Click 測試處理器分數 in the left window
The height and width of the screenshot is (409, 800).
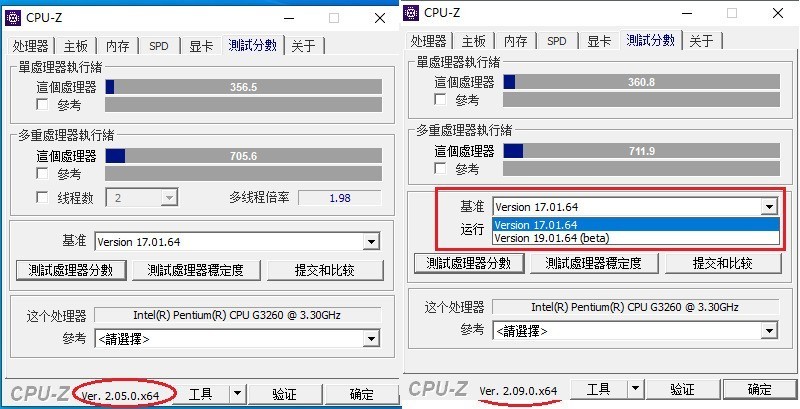[x=70, y=270]
